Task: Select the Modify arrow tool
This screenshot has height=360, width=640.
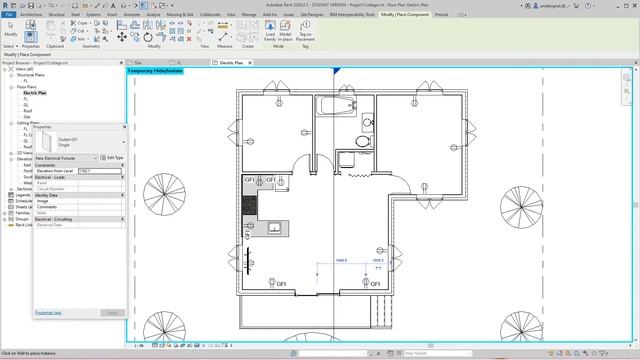Action: click(x=11, y=29)
